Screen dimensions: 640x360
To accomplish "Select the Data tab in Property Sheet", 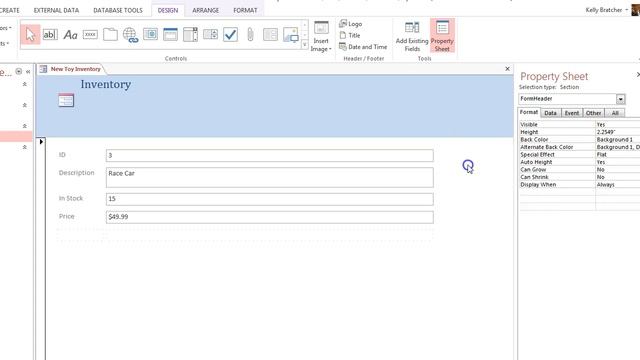I will pos(551,113).
